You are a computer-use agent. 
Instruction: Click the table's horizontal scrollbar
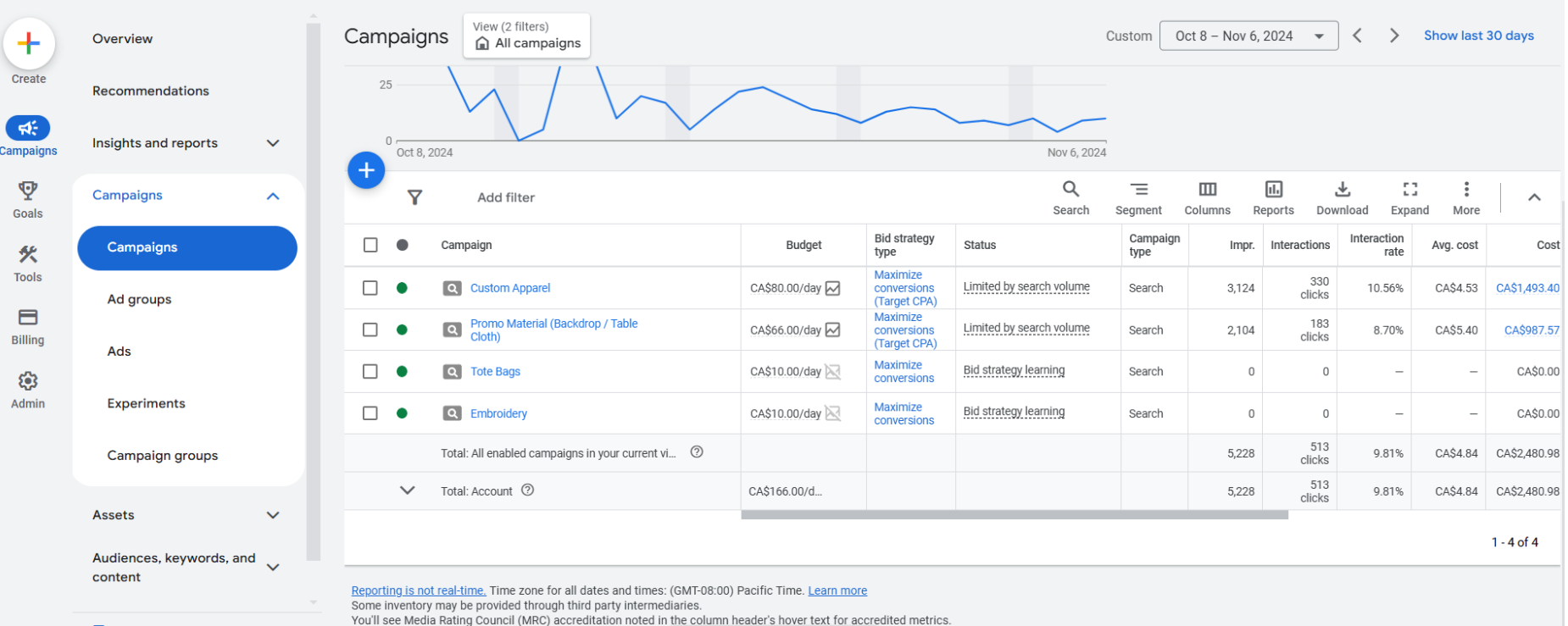[1014, 515]
